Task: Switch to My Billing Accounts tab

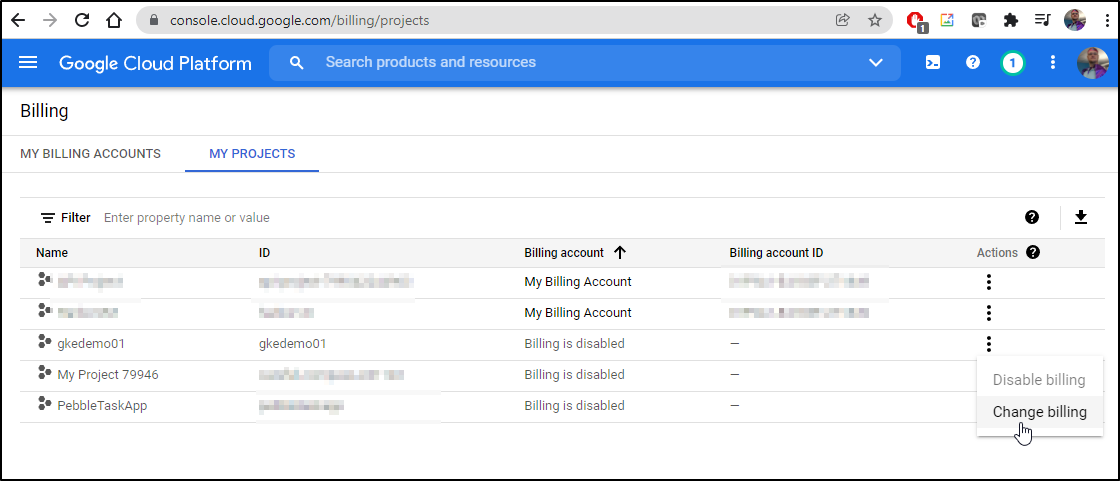Action: coord(90,154)
